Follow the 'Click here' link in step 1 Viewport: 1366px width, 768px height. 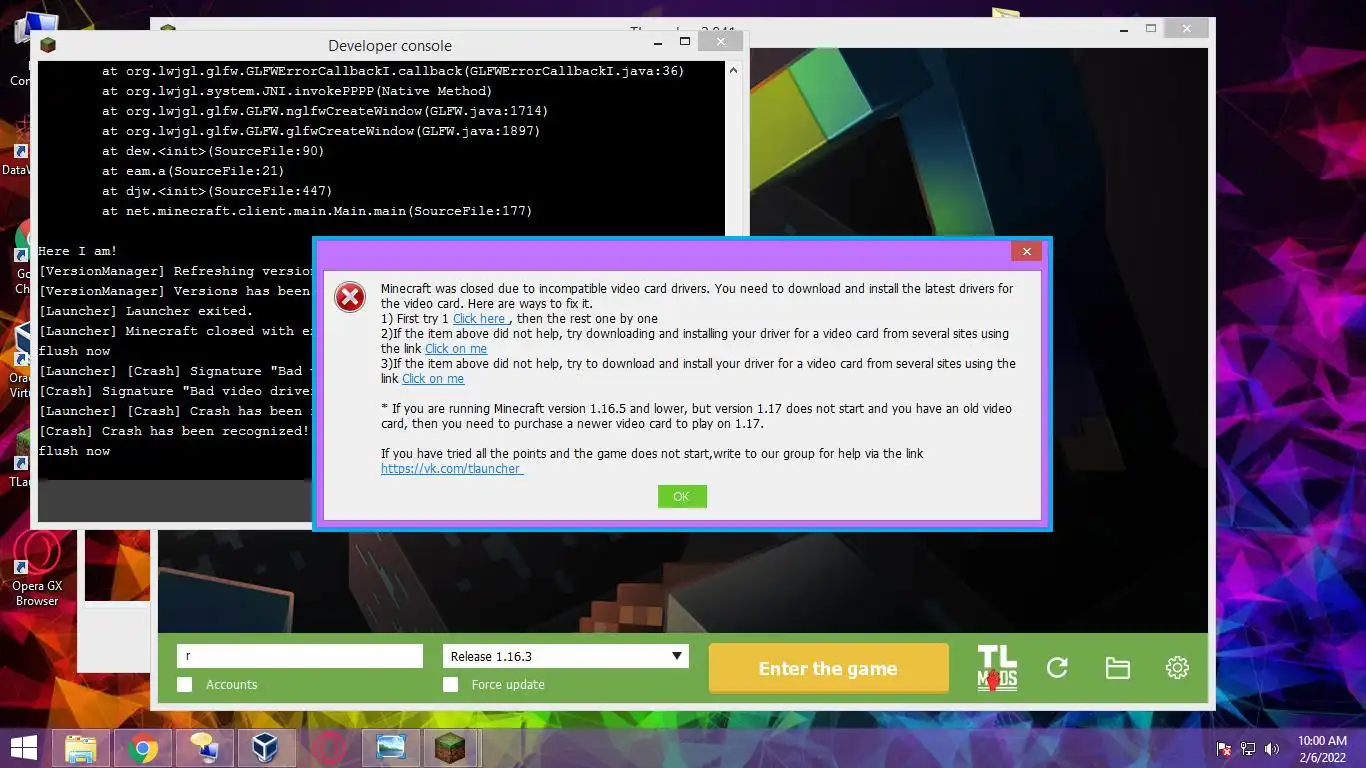479,319
